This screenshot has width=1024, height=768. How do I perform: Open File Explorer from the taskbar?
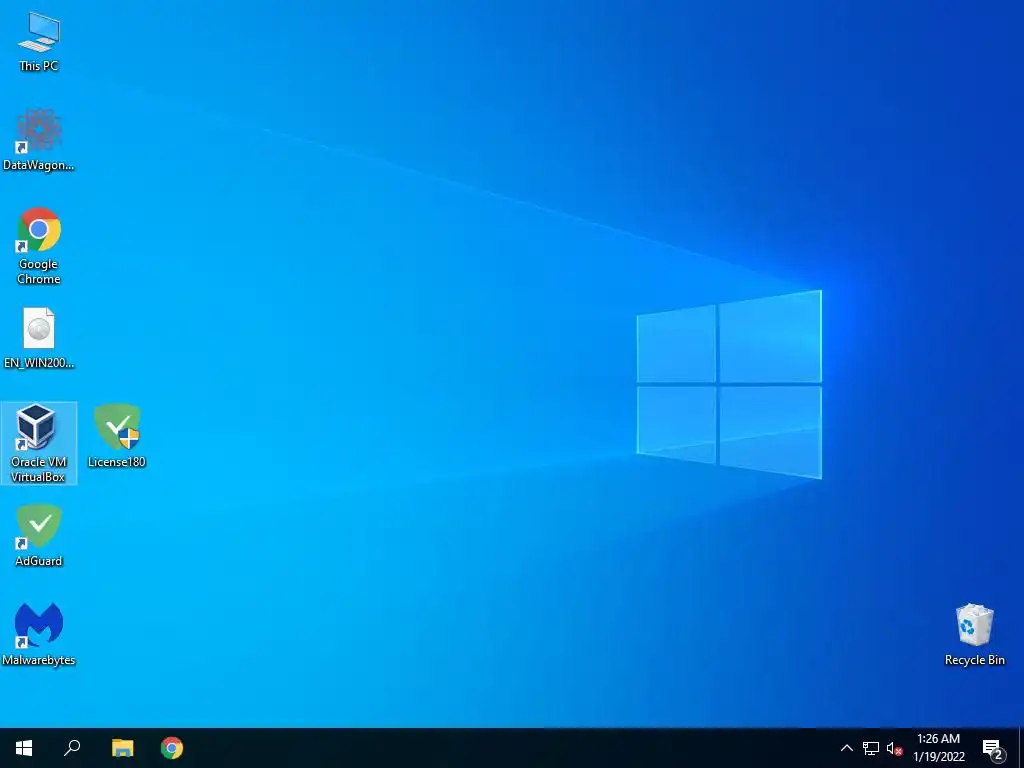(x=123, y=748)
